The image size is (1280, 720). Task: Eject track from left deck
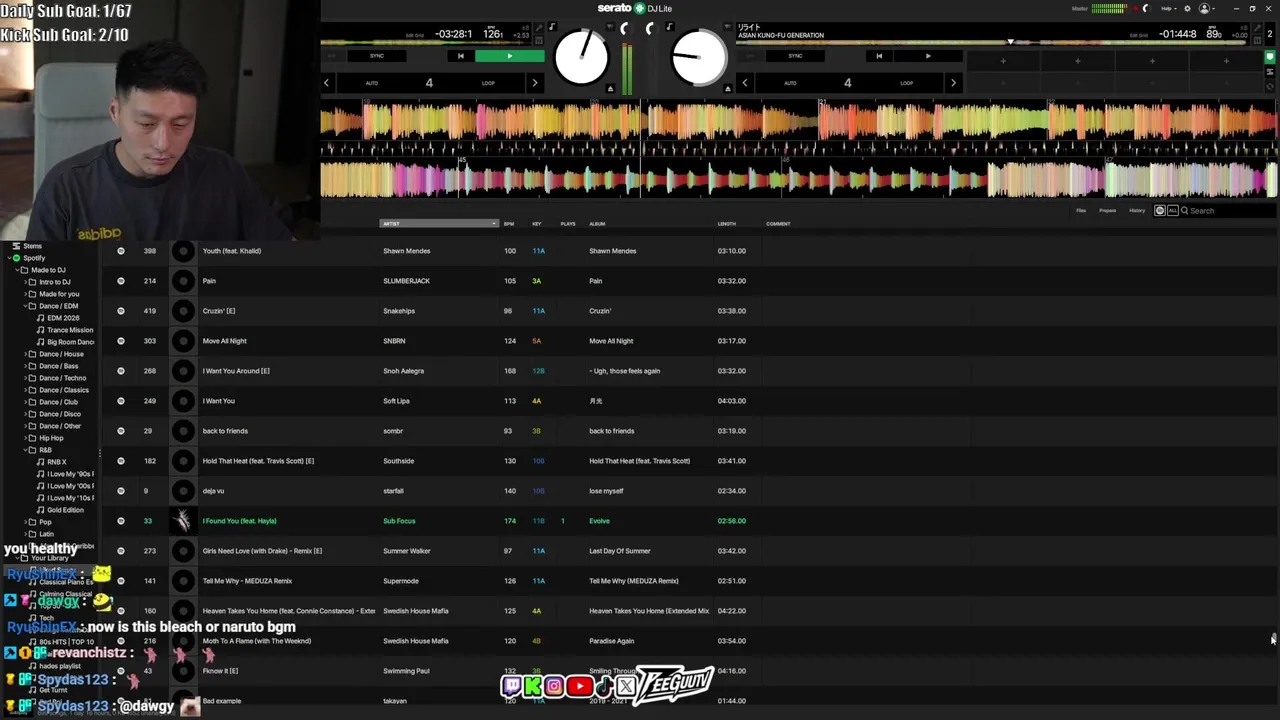[x=612, y=89]
